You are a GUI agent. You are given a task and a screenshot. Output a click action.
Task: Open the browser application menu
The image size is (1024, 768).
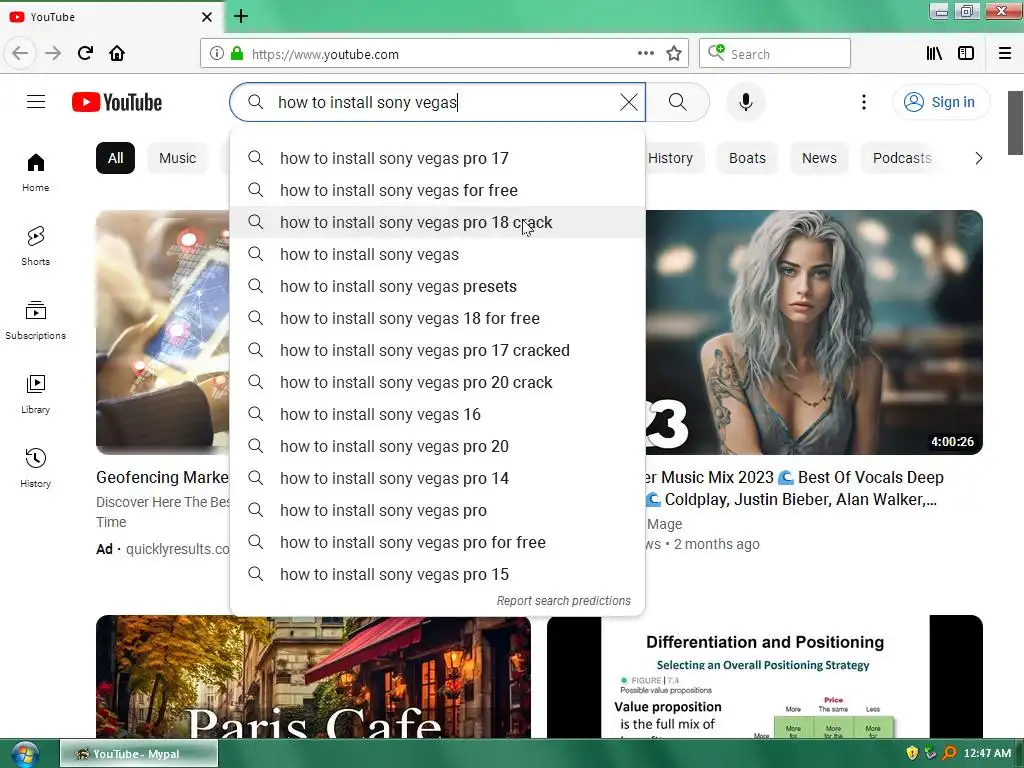(x=1005, y=54)
